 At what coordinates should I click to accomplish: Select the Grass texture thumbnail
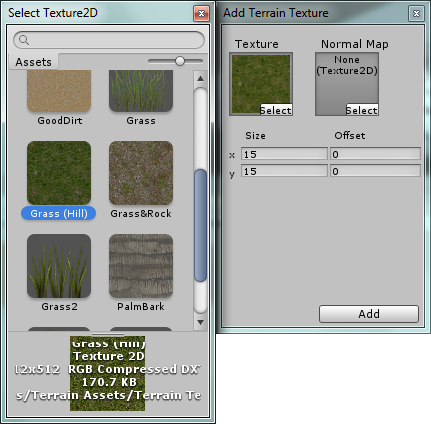tap(141, 91)
